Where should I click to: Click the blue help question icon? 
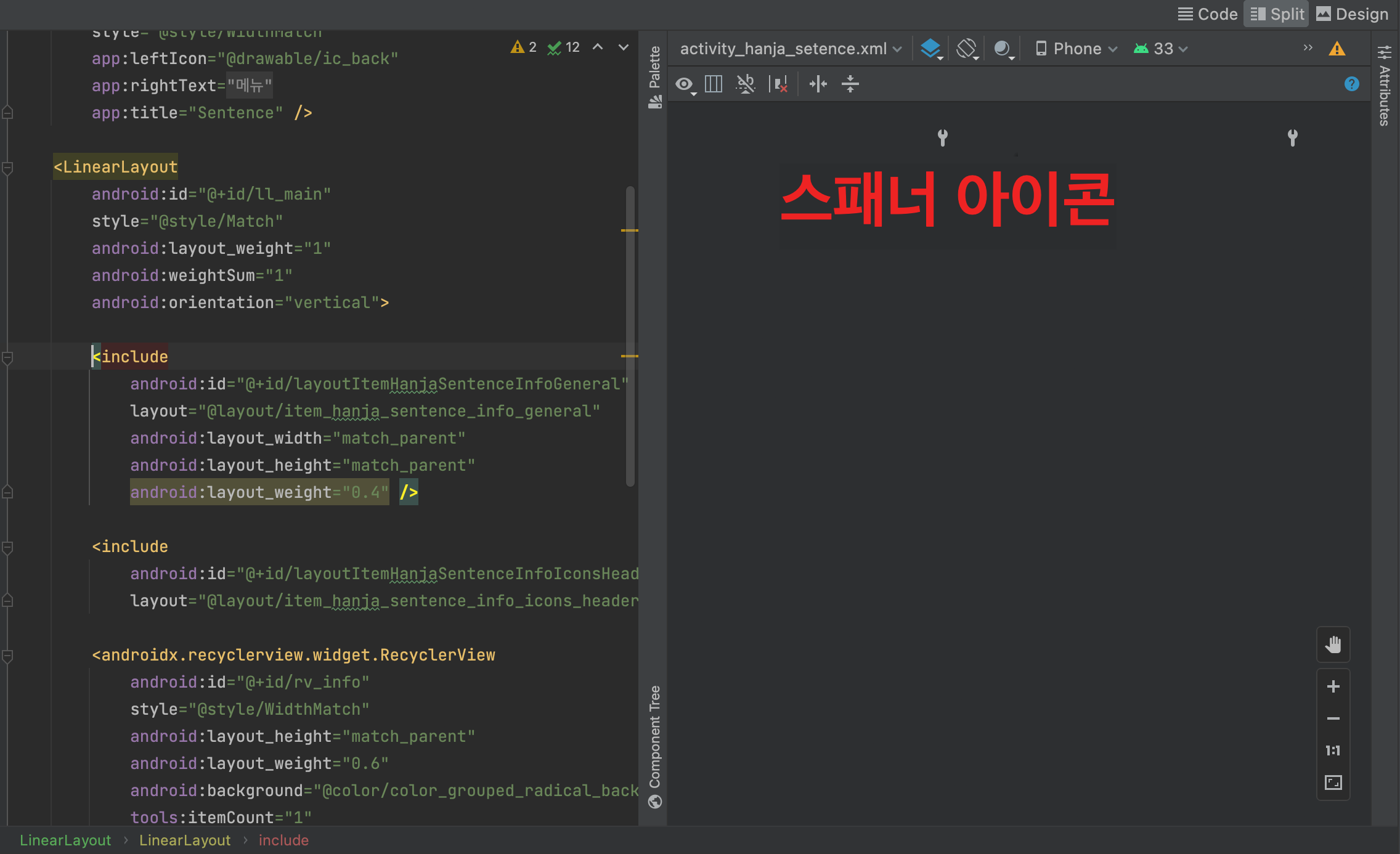pyautogui.click(x=1351, y=84)
